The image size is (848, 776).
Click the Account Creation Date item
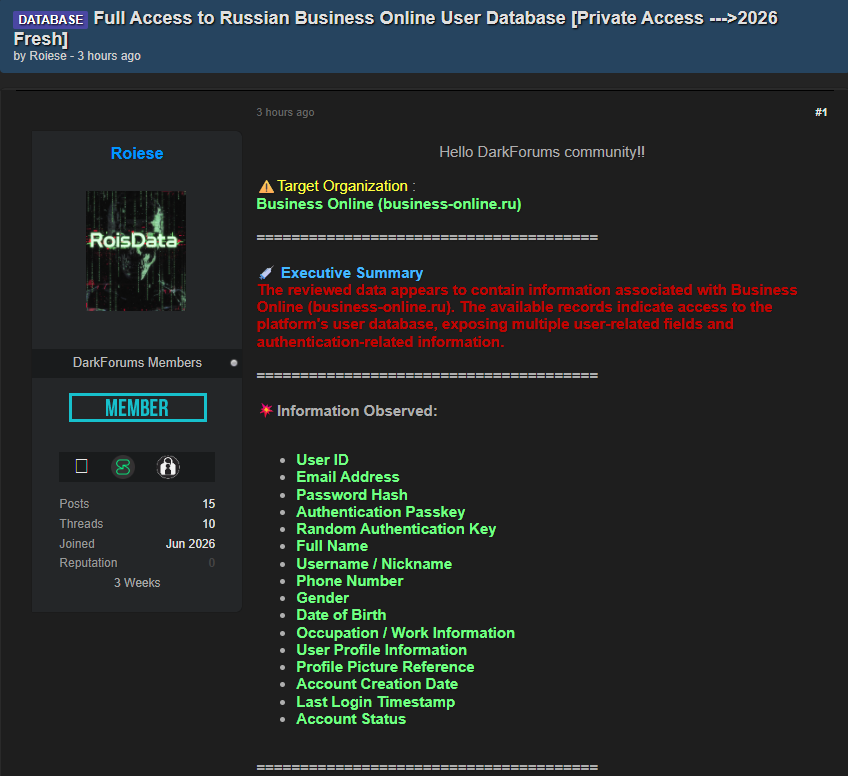click(x=377, y=684)
